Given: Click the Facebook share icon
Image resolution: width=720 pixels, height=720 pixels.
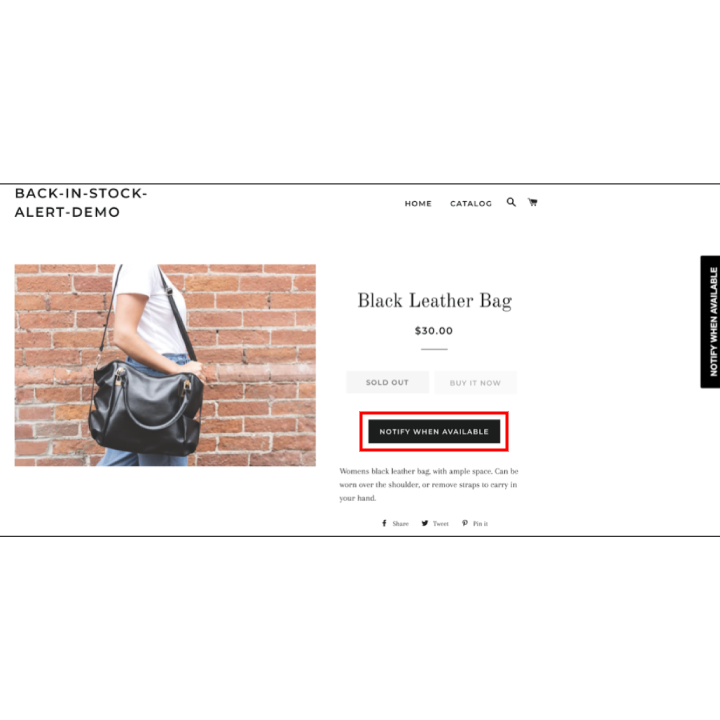Looking at the screenshot, I should (x=384, y=523).
